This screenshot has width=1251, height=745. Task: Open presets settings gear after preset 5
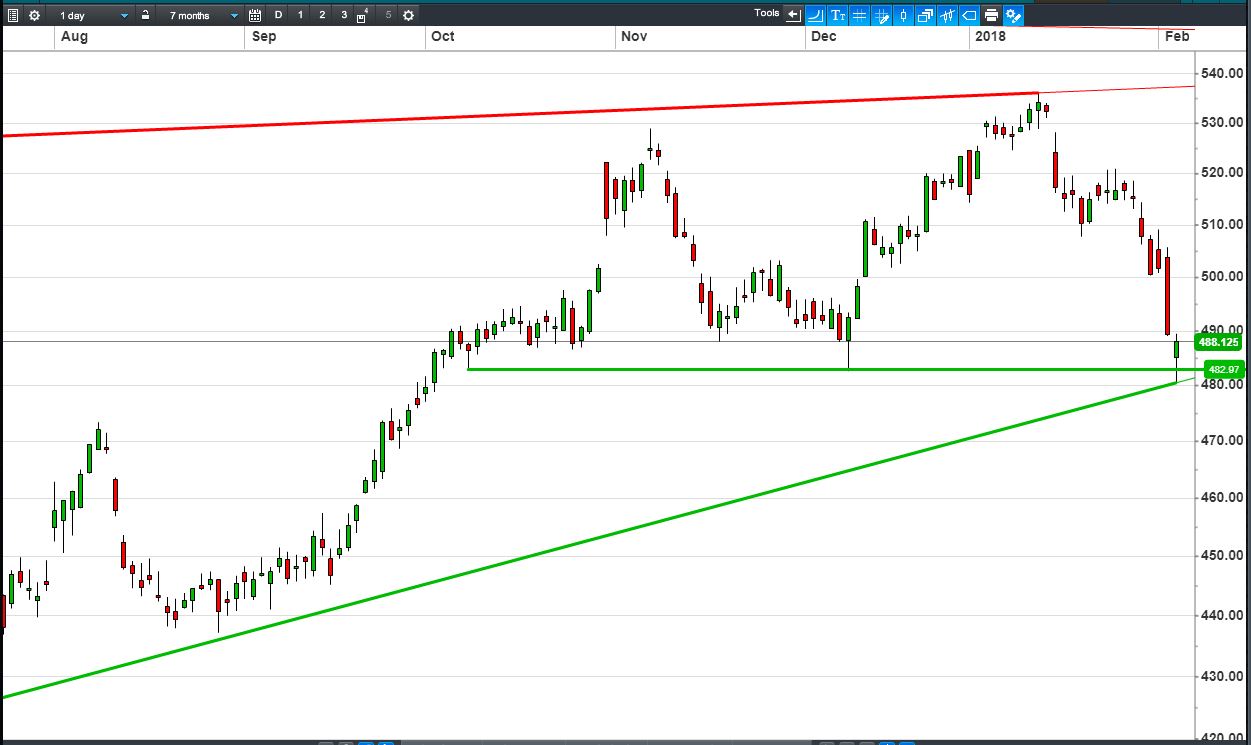click(x=408, y=15)
